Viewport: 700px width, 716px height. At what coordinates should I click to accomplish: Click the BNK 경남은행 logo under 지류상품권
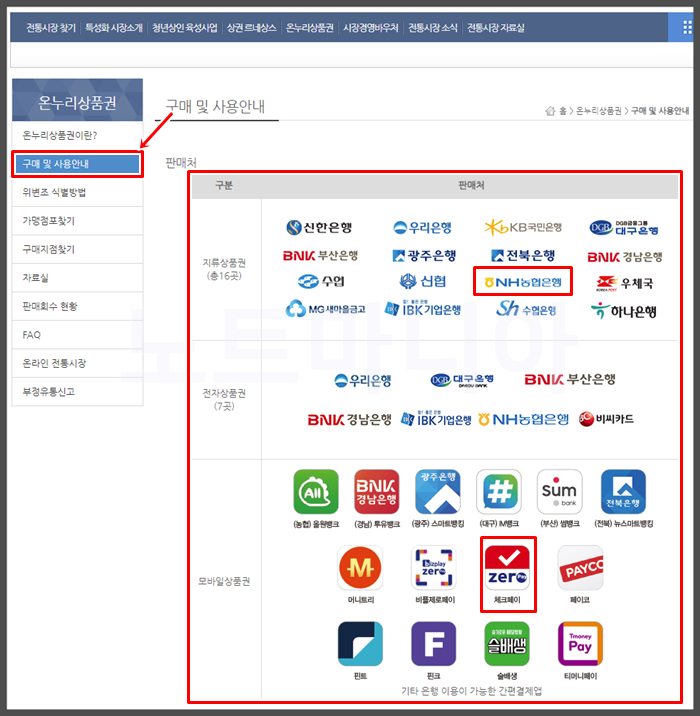click(625, 257)
